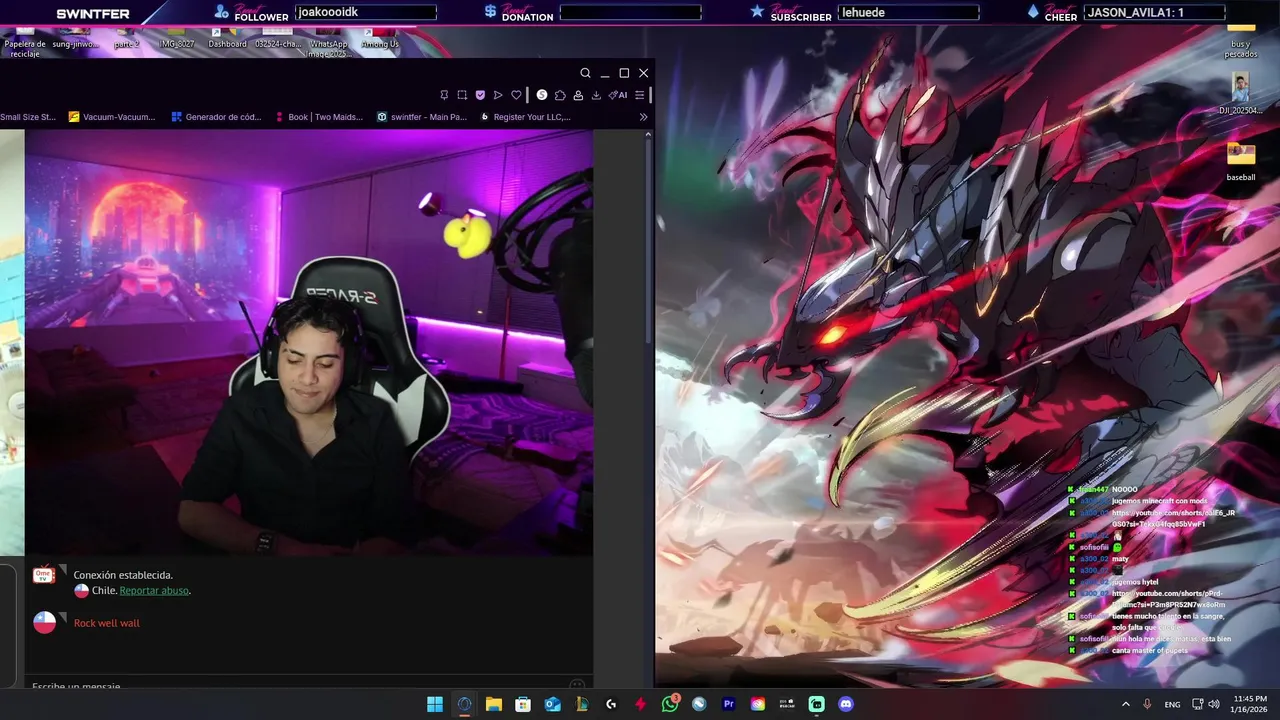Open Discord from the taskbar
This screenshot has width=1280, height=720.
[x=846, y=704]
